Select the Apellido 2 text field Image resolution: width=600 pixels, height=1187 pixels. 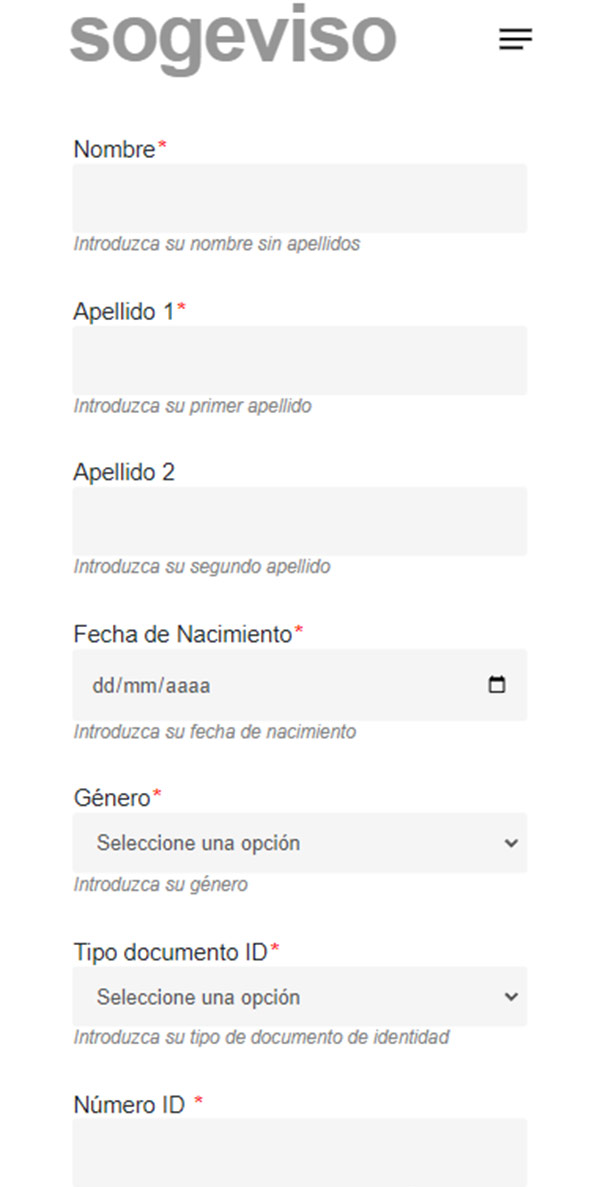(x=299, y=521)
